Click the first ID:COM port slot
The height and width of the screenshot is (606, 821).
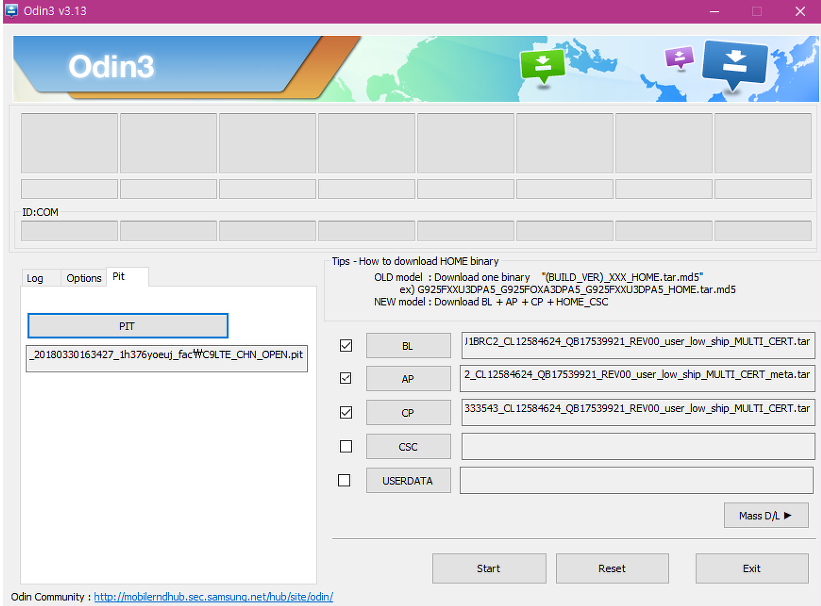69,230
